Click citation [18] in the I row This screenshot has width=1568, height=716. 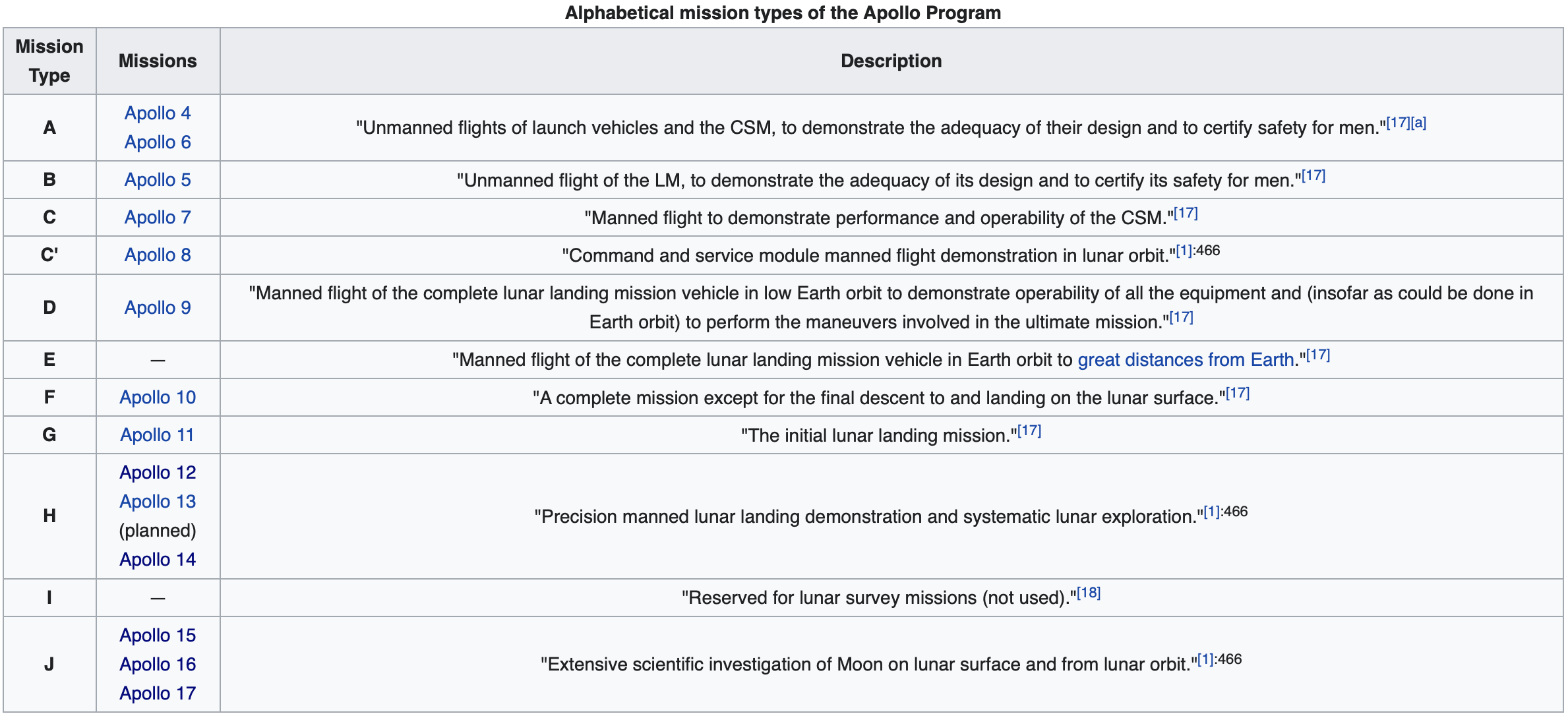[1089, 593]
